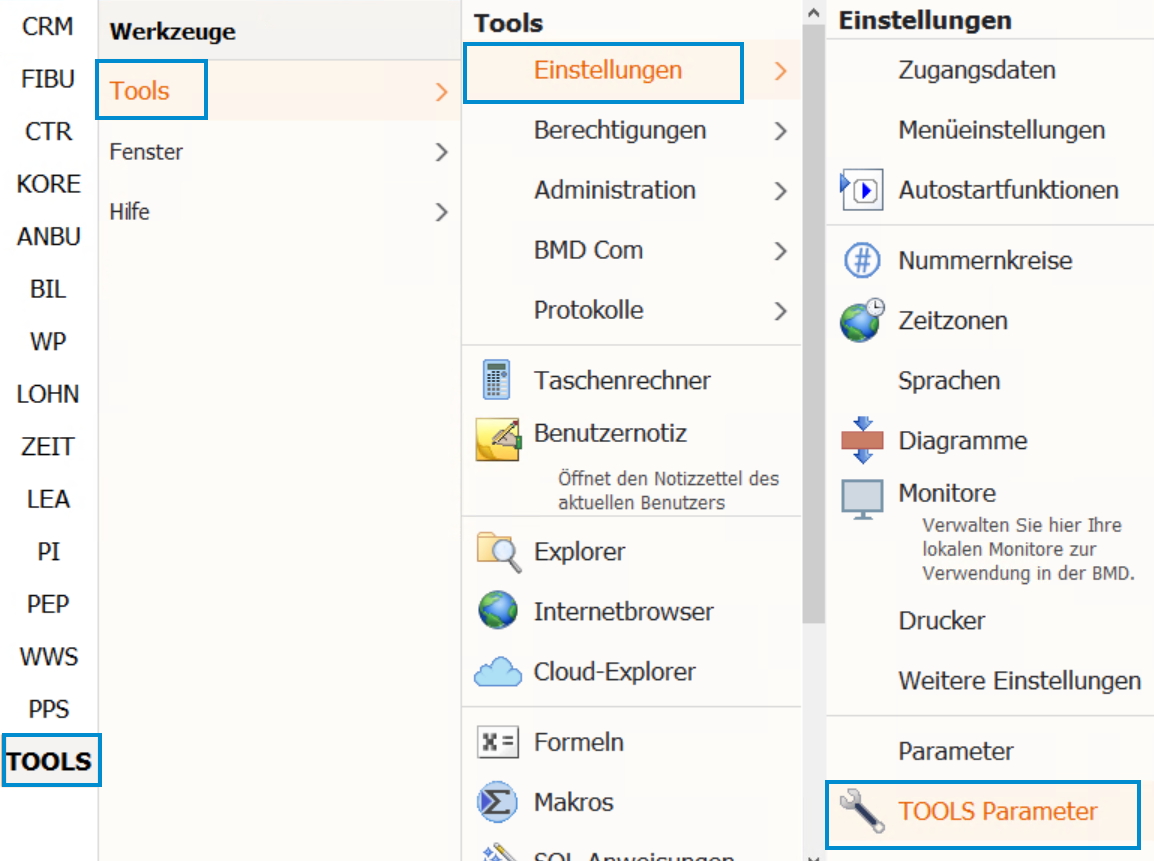Viewport: 1154px width, 861px height.
Task: Open the Formeln icon
Action: point(498,742)
